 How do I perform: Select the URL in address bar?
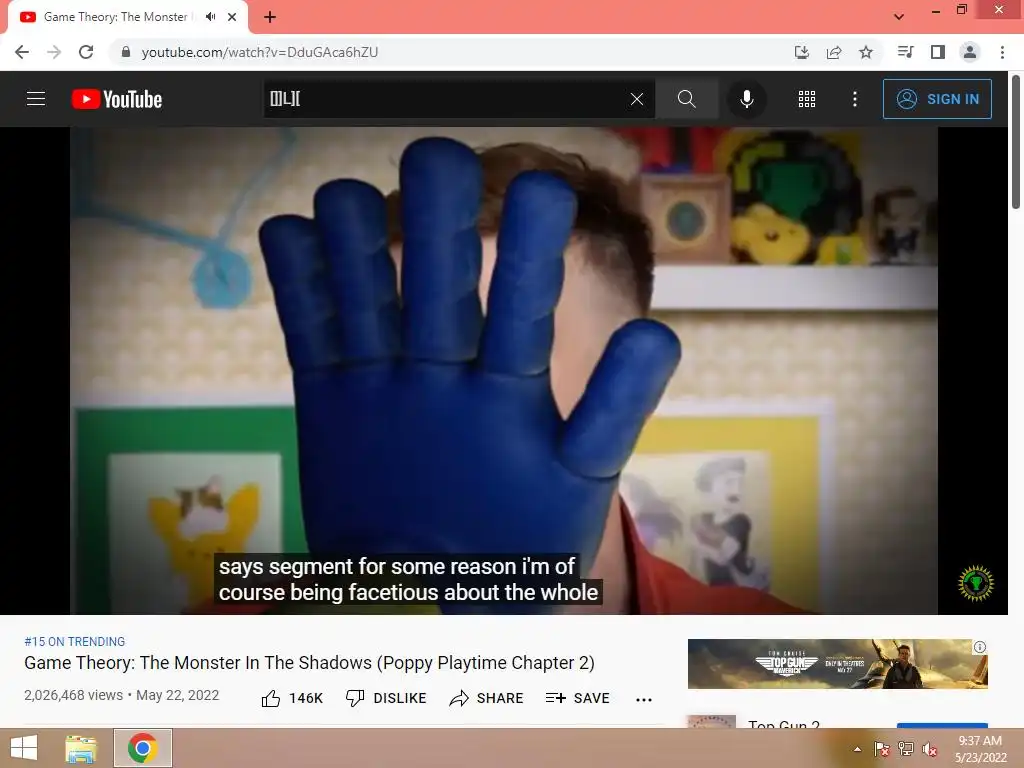point(260,52)
